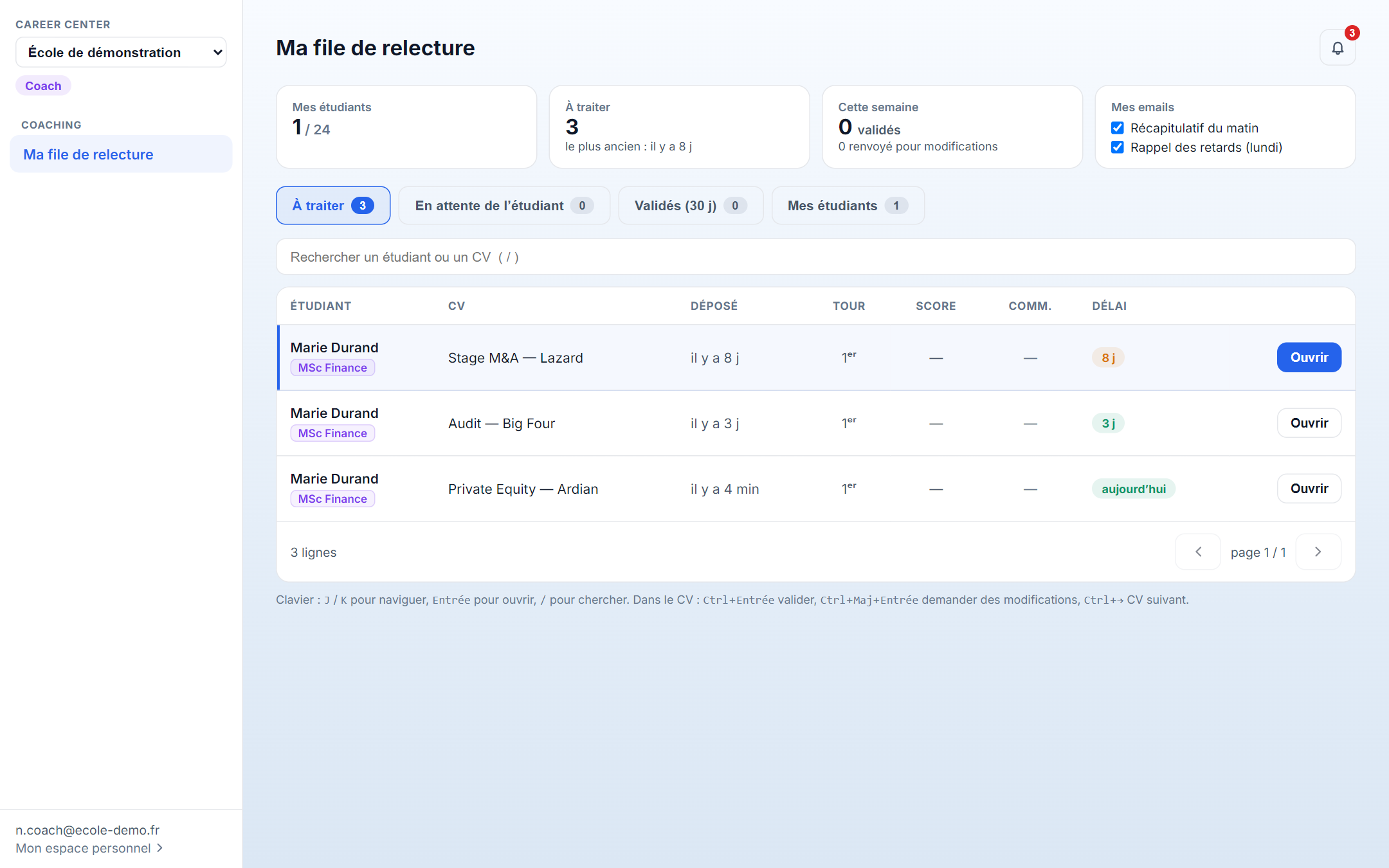Viewport: 1389px width, 868px height.
Task: Click the Cette semaine stat card
Action: (x=952, y=127)
